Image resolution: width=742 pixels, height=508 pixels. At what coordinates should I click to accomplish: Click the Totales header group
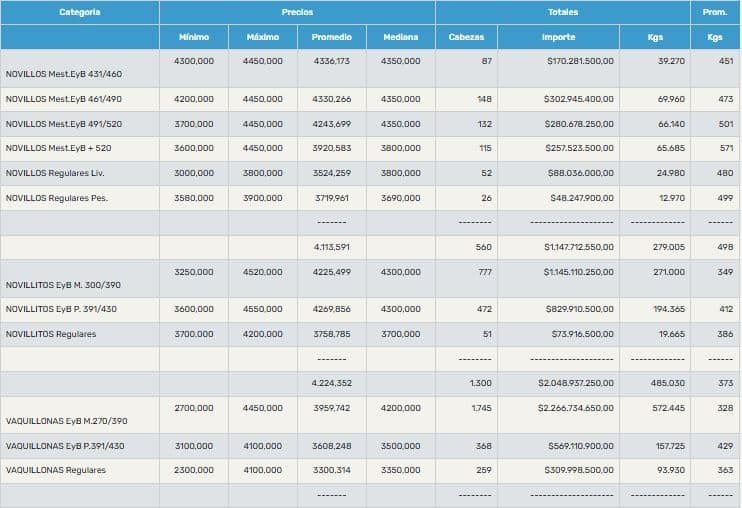tap(563, 12)
